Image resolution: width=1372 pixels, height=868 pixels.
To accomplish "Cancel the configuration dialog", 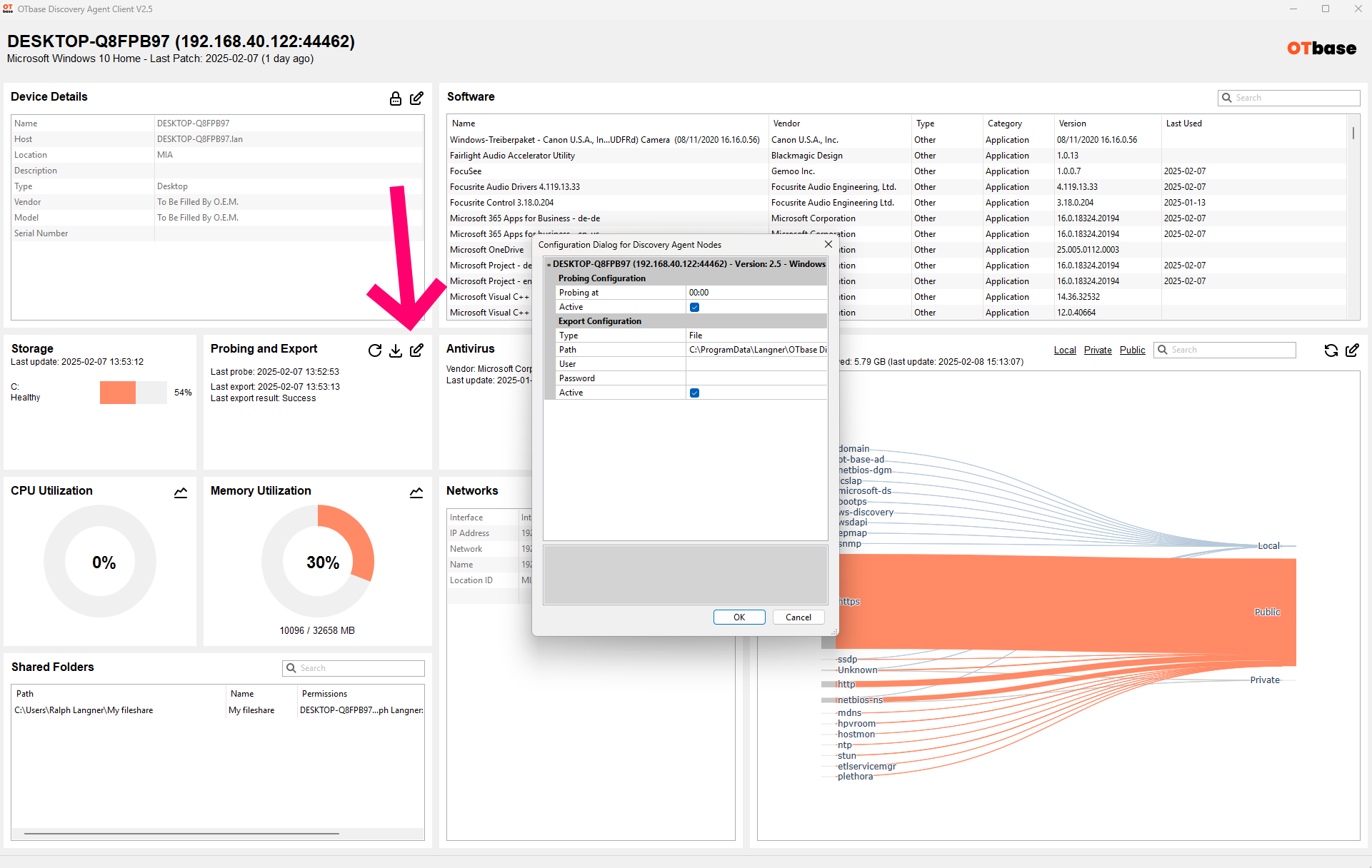I will (x=798, y=617).
